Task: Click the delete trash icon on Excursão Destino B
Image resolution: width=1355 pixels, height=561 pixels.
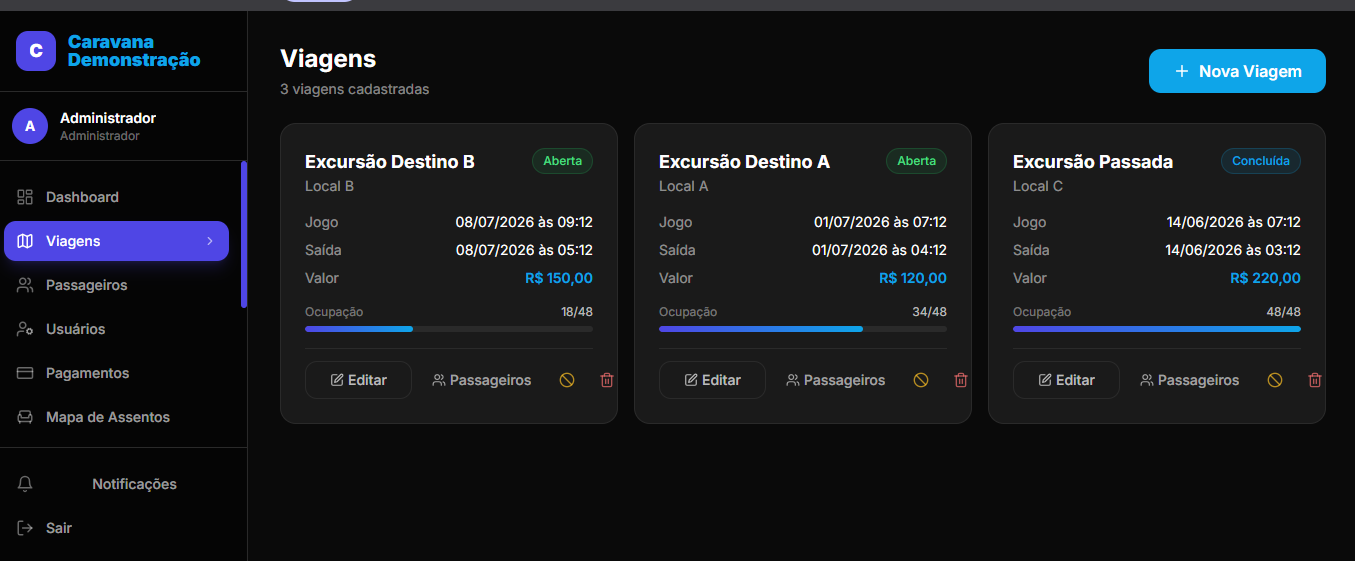Action: click(x=607, y=380)
